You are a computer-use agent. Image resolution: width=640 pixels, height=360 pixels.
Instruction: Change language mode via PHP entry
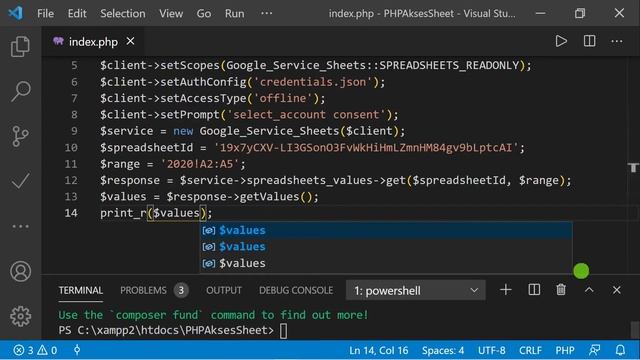coord(565,350)
